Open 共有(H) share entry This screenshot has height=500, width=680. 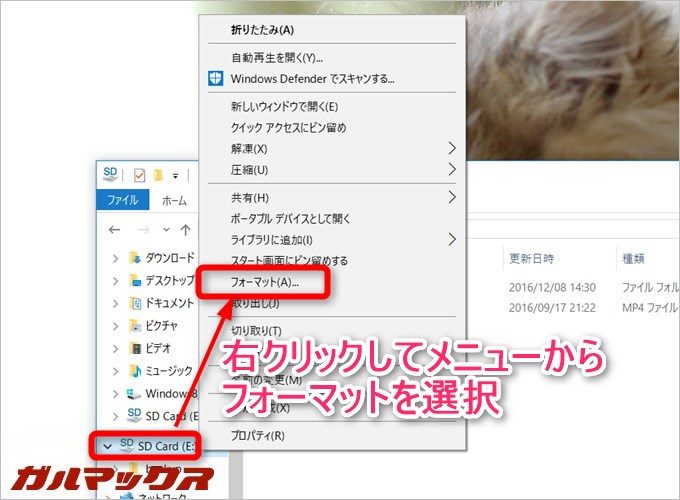click(250, 198)
